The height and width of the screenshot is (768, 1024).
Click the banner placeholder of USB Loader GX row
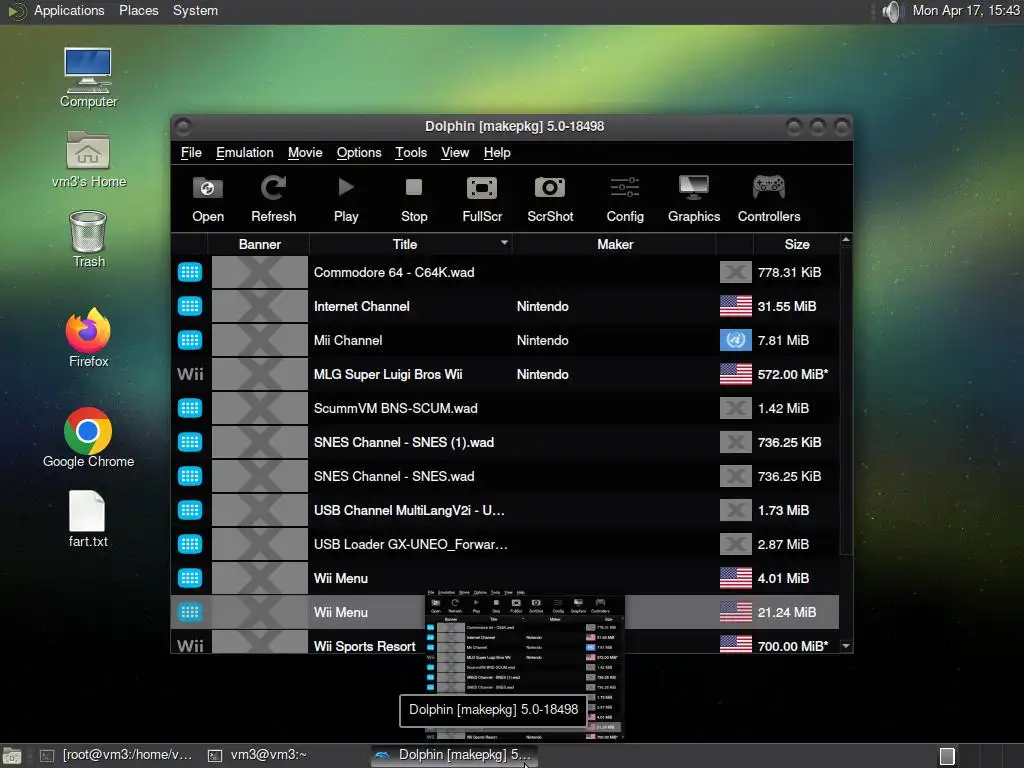click(x=259, y=544)
